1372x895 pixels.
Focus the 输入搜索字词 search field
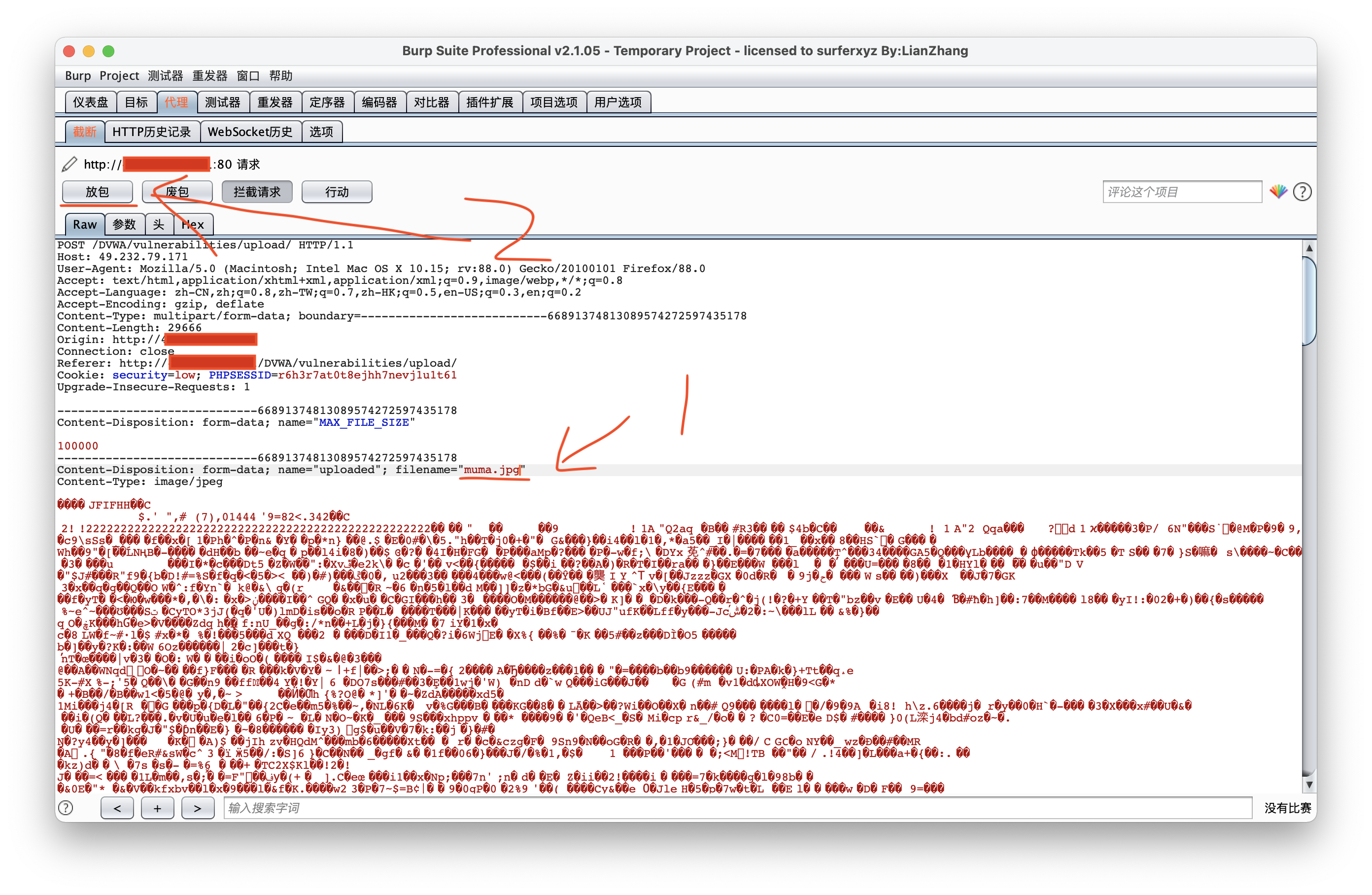point(738,808)
